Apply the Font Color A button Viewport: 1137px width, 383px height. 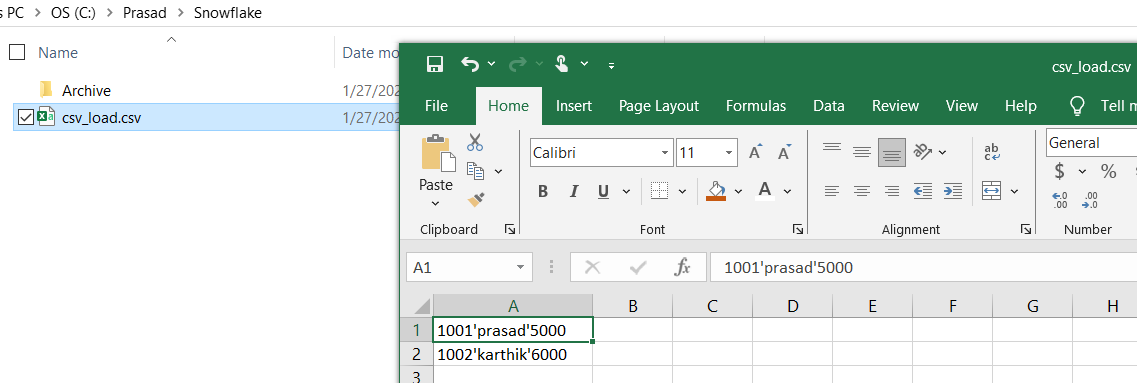click(764, 191)
